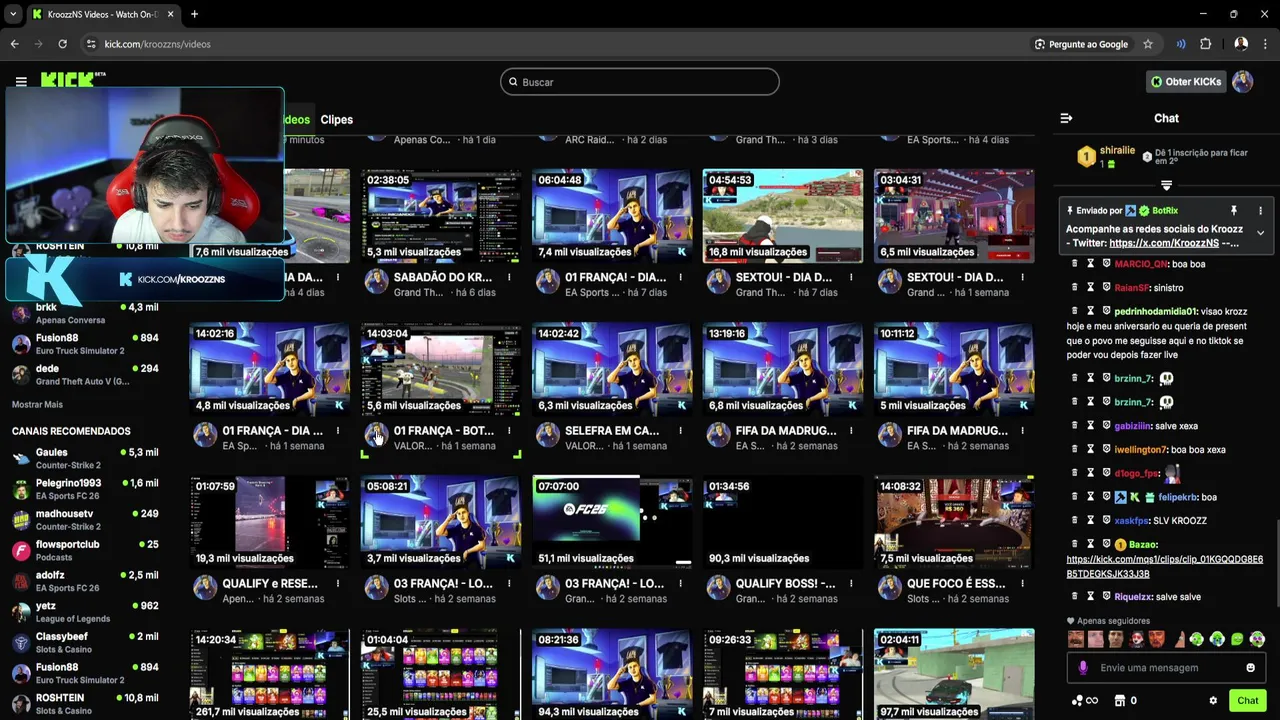1280x720 pixels.
Task: Open options menu for QUE FOCO É ESS... video
Action: [1022, 584]
